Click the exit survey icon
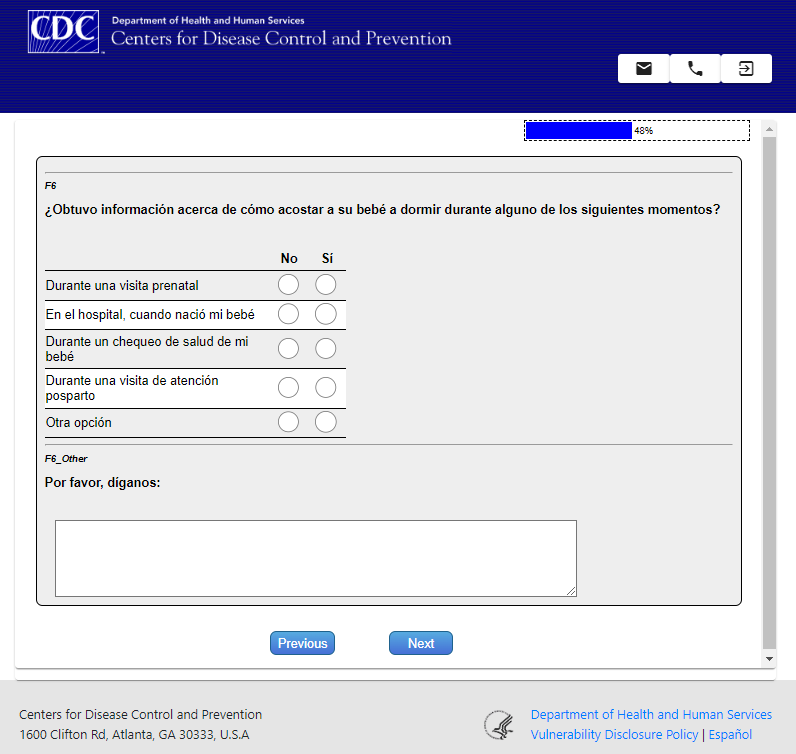The height and width of the screenshot is (754, 796). click(x=746, y=69)
